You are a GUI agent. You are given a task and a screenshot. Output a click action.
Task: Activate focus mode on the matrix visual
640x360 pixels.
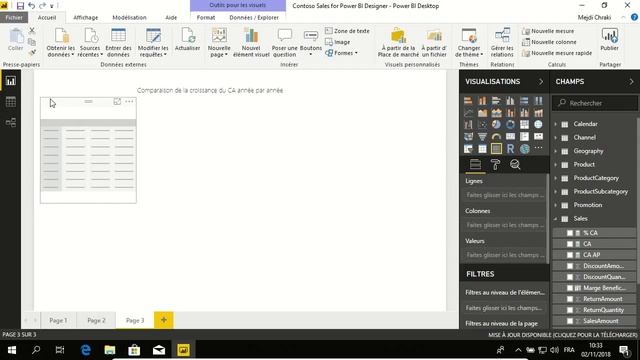click(x=117, y=101)
